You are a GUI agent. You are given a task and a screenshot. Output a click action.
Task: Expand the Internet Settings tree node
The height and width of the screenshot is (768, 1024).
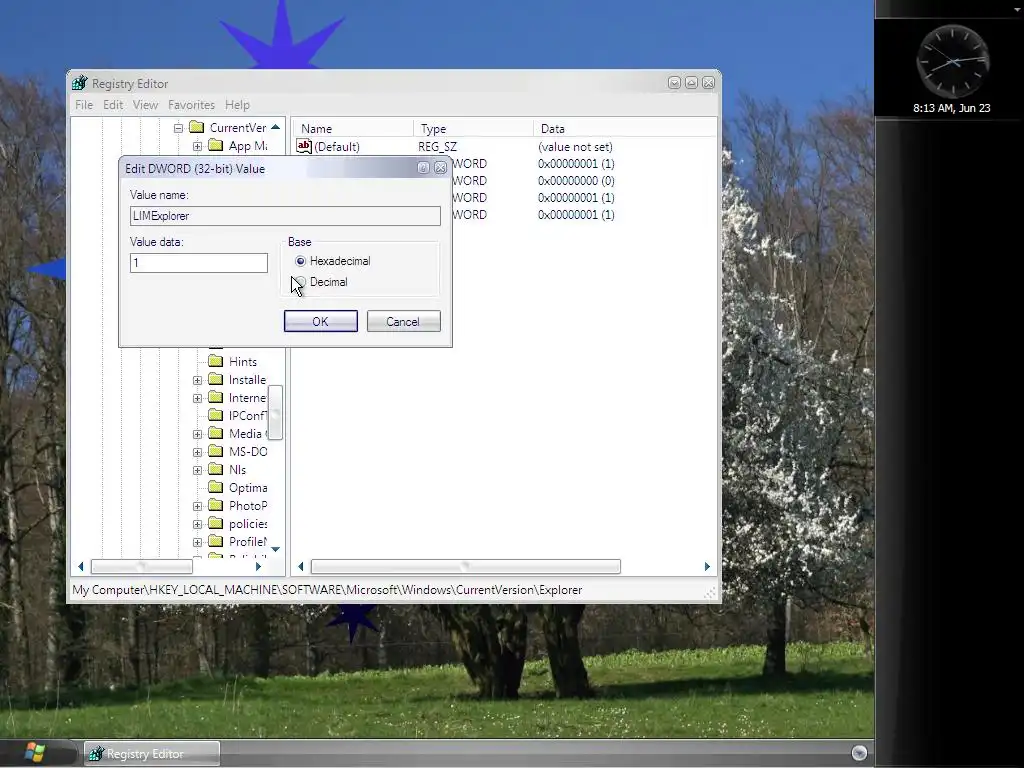197,398
